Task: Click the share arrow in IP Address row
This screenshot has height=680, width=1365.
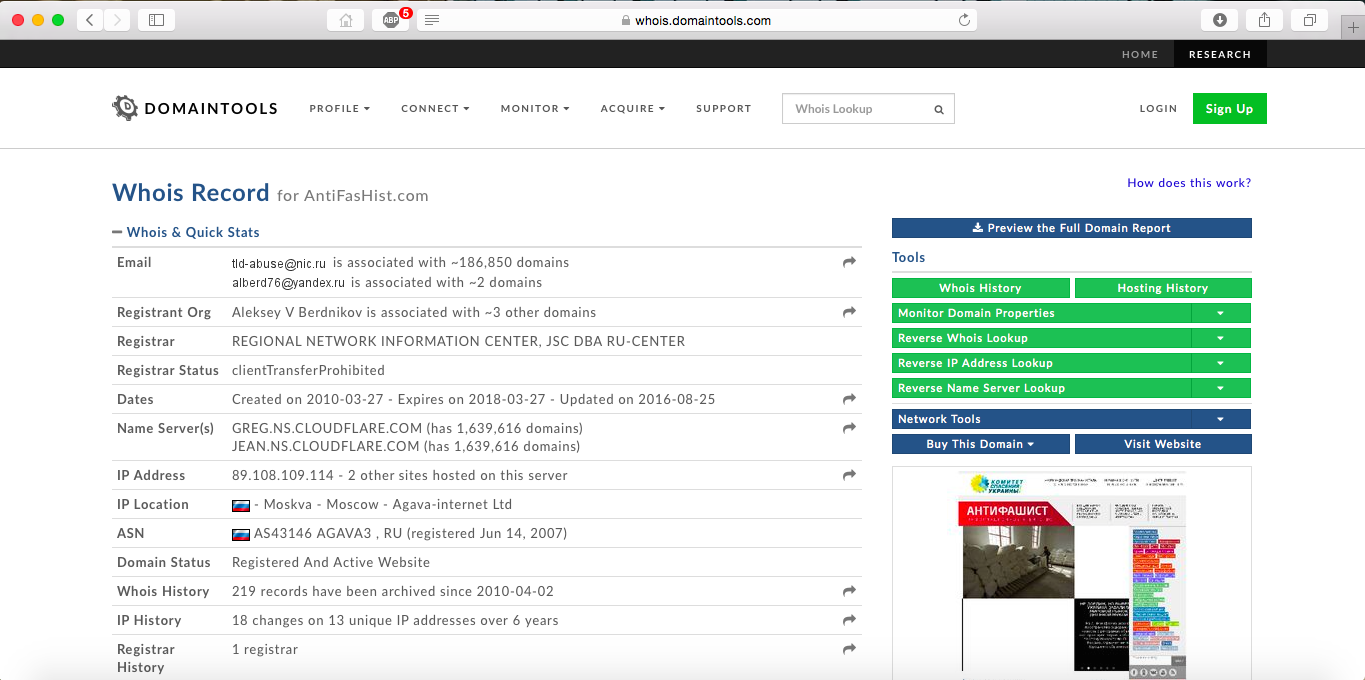Action: 849,475
